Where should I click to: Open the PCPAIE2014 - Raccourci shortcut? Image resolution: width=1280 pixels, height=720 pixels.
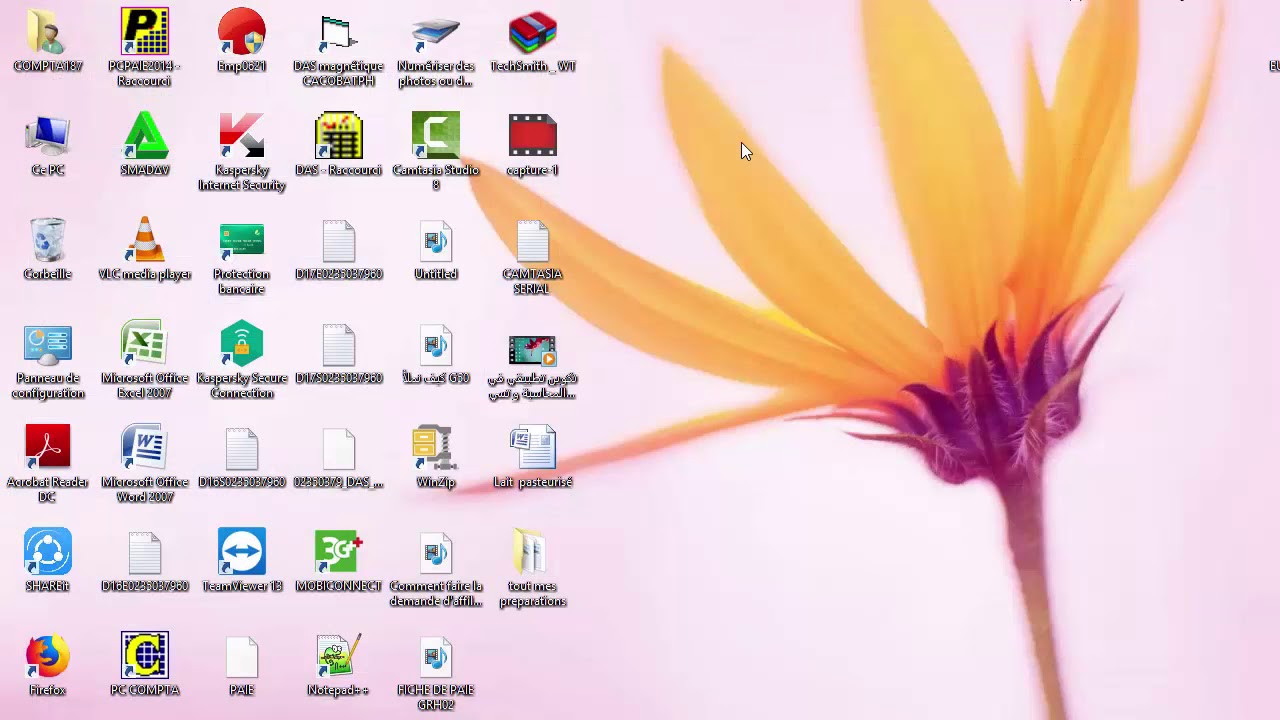click(x=145, y=32)
